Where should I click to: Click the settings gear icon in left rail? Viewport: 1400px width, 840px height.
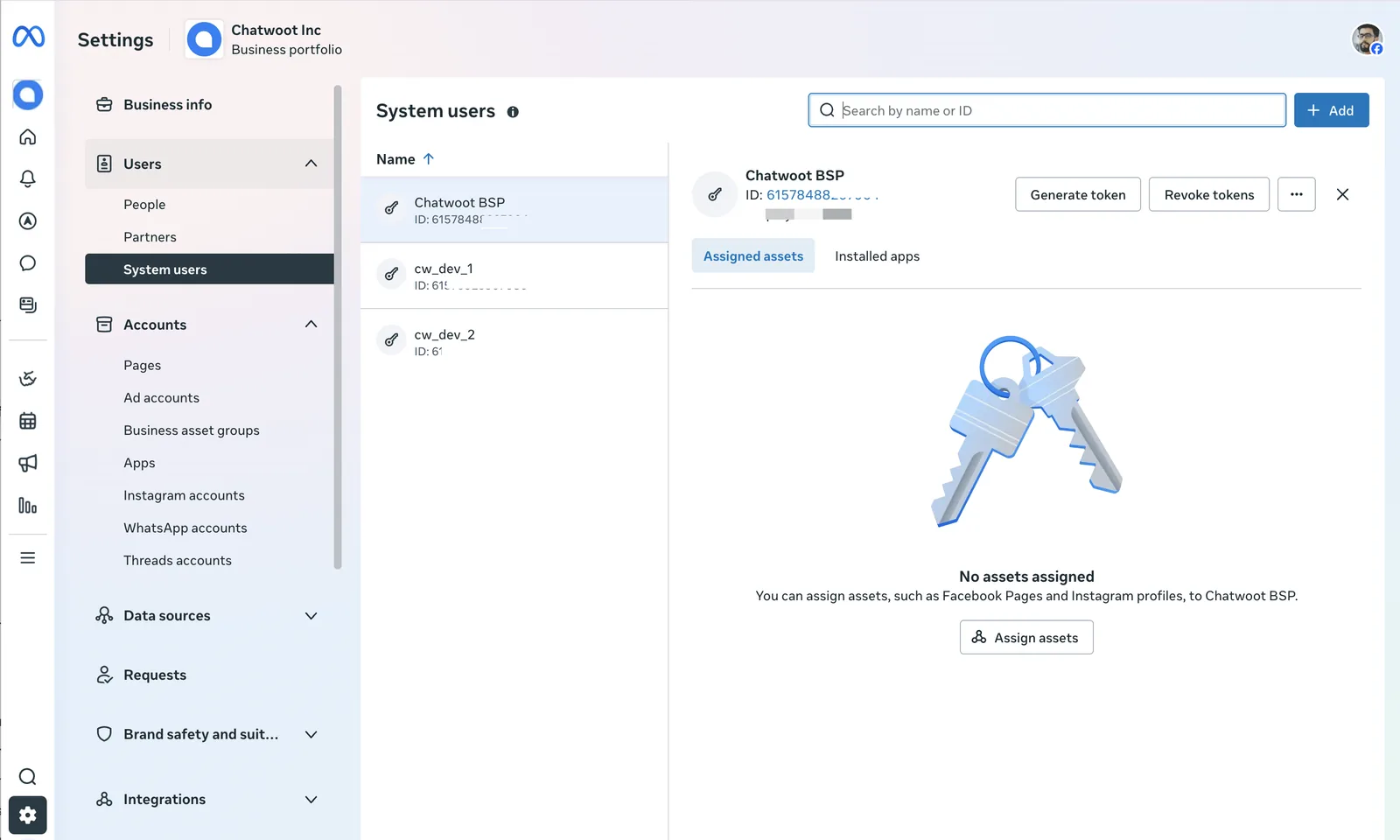(28, 815)
